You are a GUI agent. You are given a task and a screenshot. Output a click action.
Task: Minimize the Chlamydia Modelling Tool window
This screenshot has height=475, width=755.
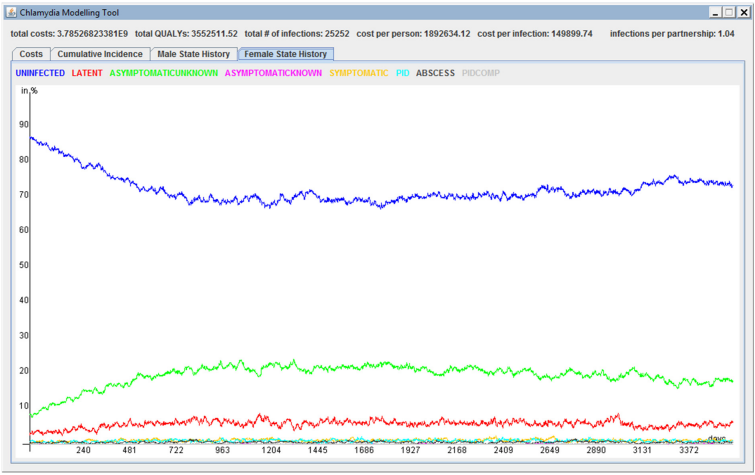(x=714, y=12)
